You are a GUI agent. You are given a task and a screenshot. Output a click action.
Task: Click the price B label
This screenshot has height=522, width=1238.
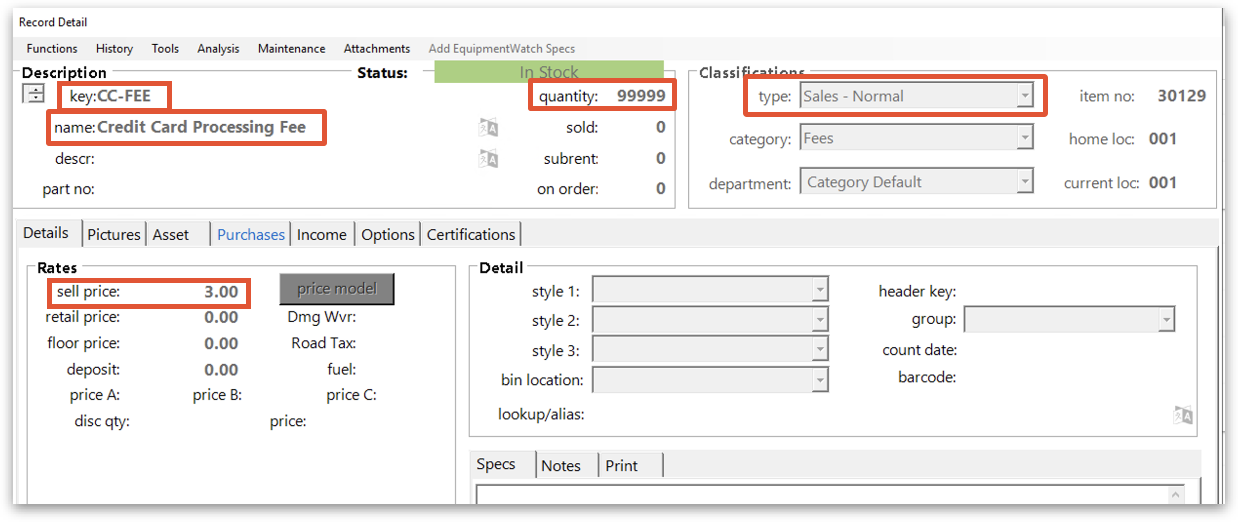[217, 395]
